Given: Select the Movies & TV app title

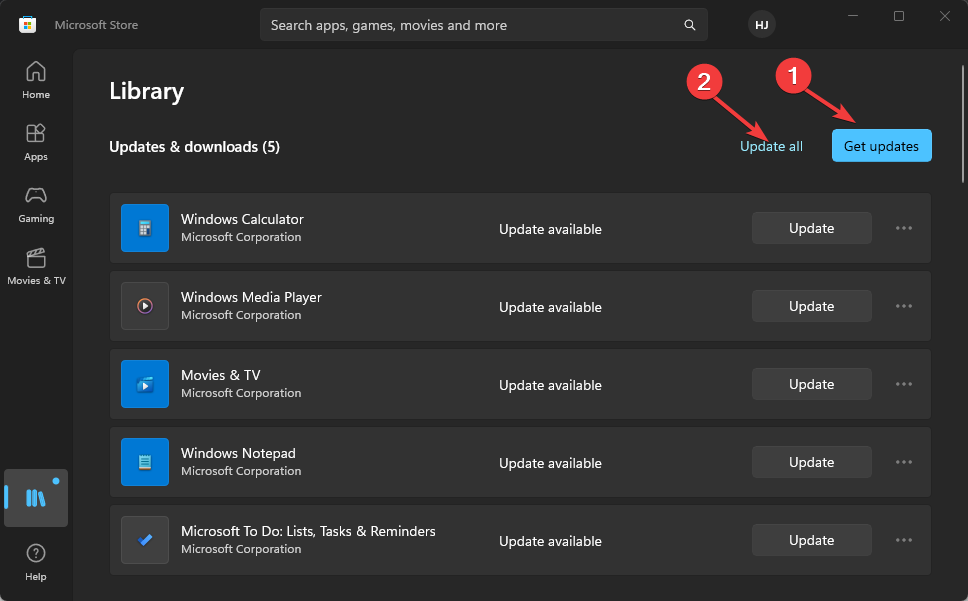Looking at the screenshot, I should pyautogui.click(x=220, y=375).
